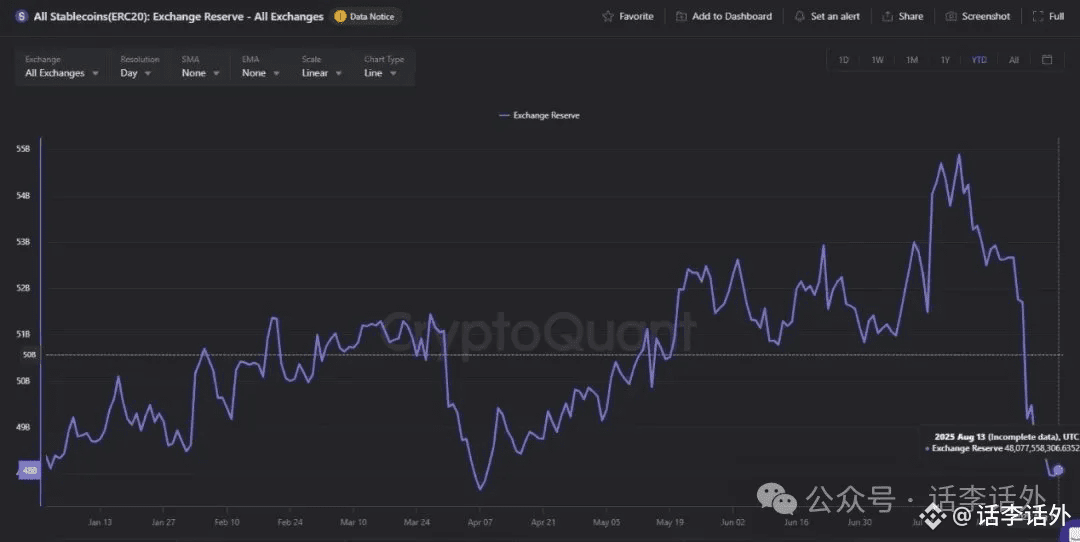
Task: Click the purple 48B y-axis value marker
Action: point(29,470)
